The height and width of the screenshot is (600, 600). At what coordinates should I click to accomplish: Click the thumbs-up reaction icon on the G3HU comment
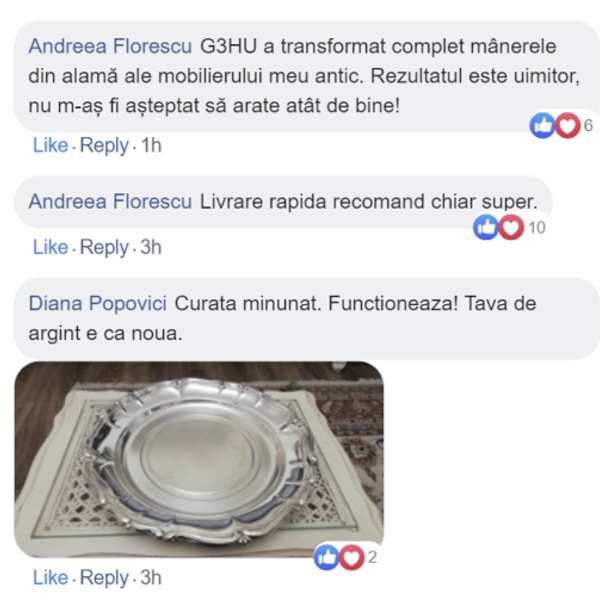[x=542, y=126]
